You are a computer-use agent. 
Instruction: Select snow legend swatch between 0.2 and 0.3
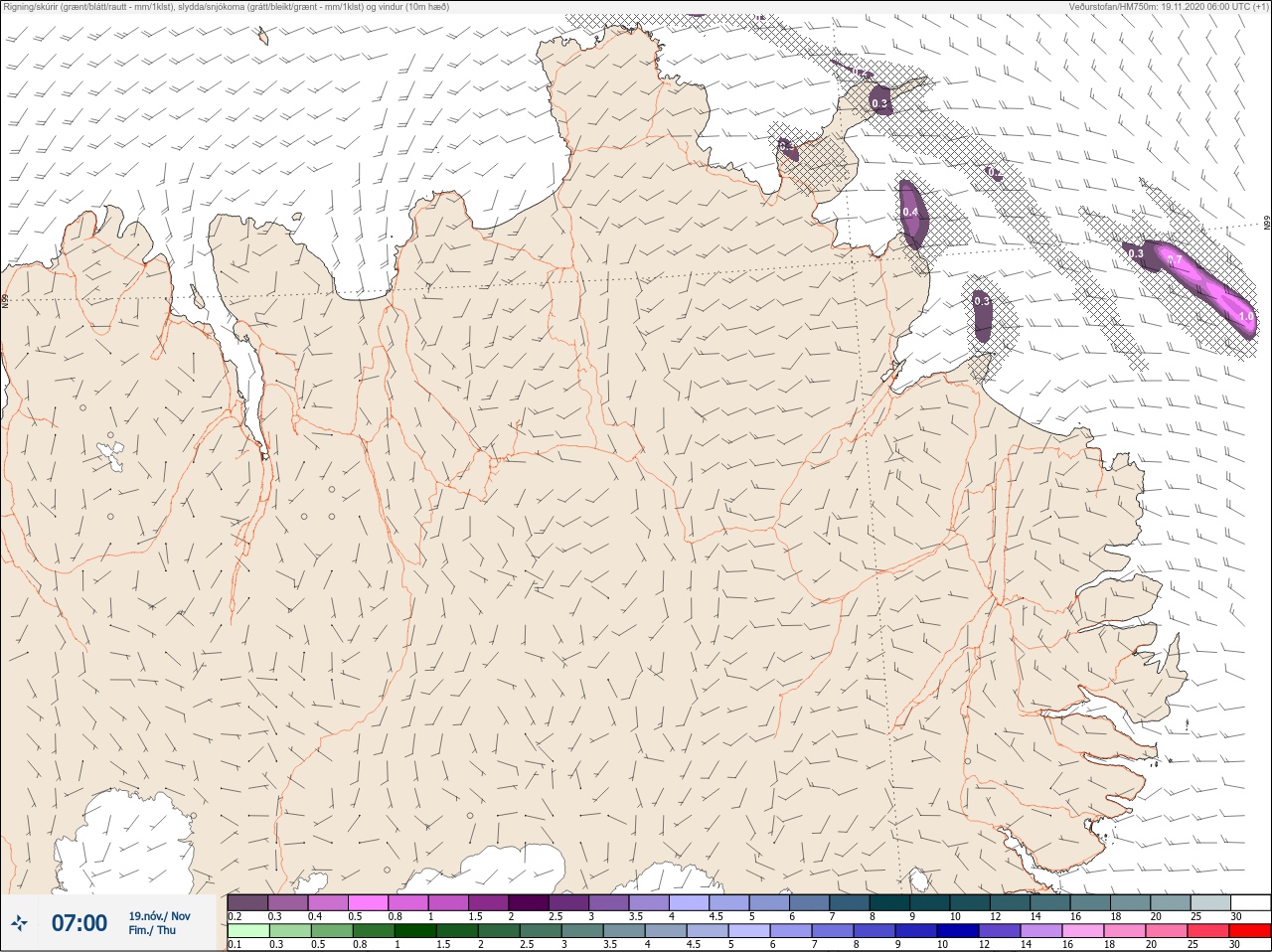[247, 902]
